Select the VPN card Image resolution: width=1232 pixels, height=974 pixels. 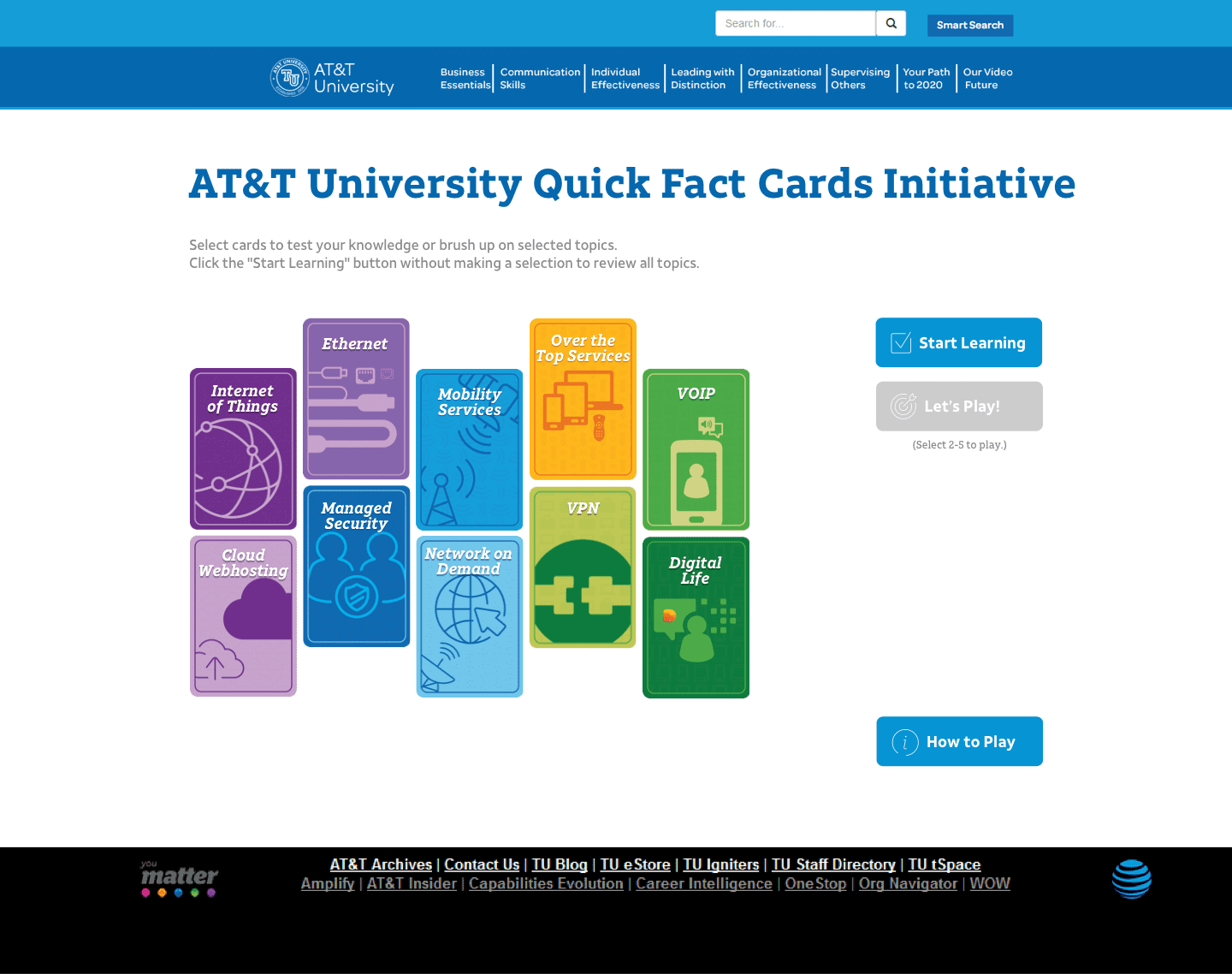click(x=583, y=567)
